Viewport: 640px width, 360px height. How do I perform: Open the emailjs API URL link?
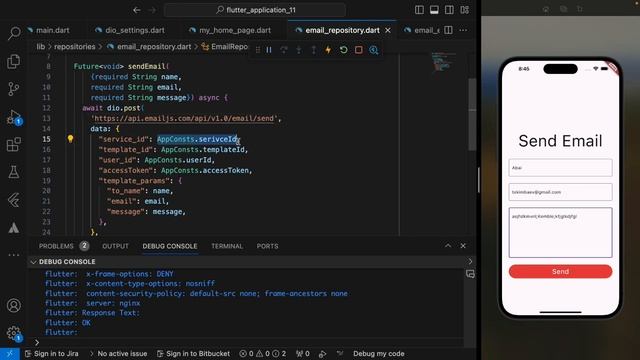pyautogui.click(x=184, y=118)
